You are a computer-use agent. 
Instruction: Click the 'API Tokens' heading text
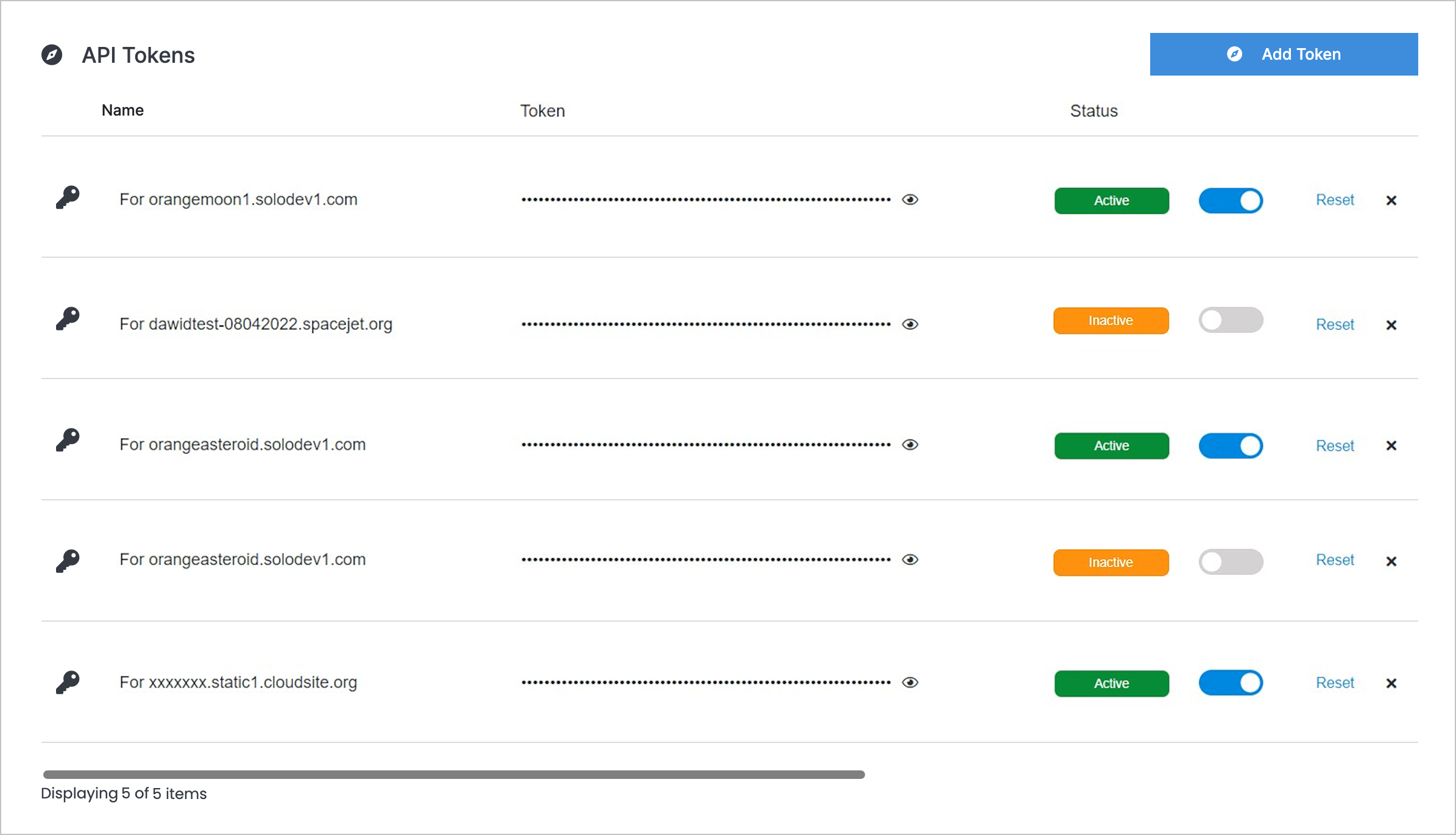click(138, 55)
